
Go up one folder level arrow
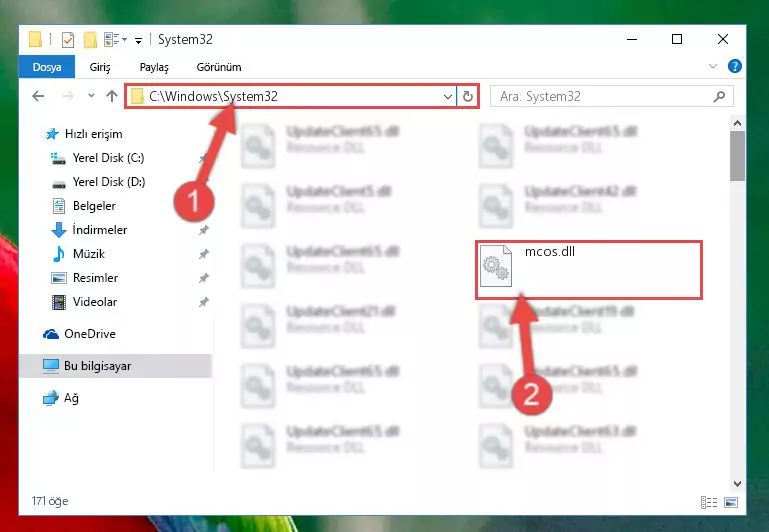[112, 96]
